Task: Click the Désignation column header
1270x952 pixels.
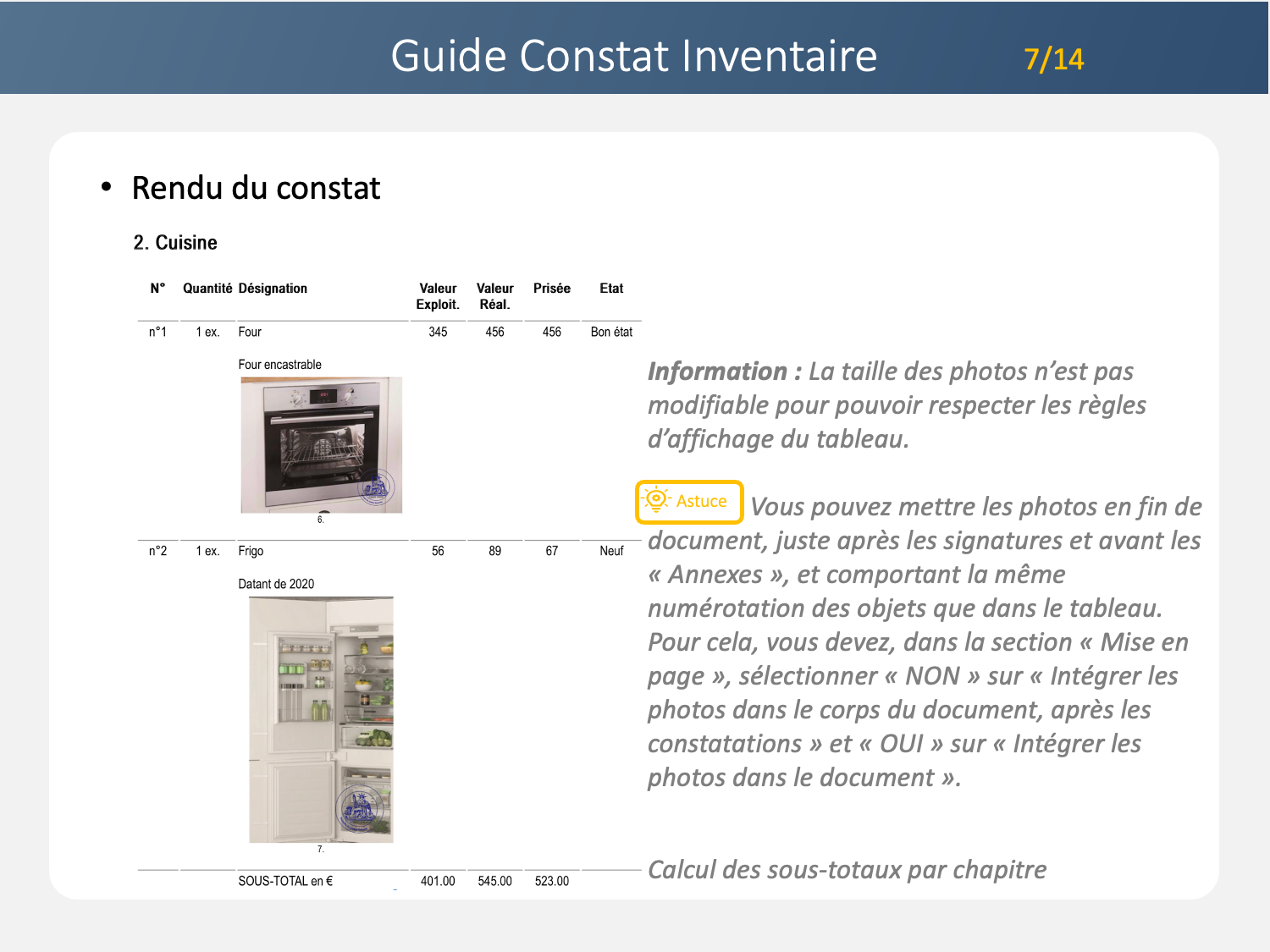Action: (x=273, y=289)
